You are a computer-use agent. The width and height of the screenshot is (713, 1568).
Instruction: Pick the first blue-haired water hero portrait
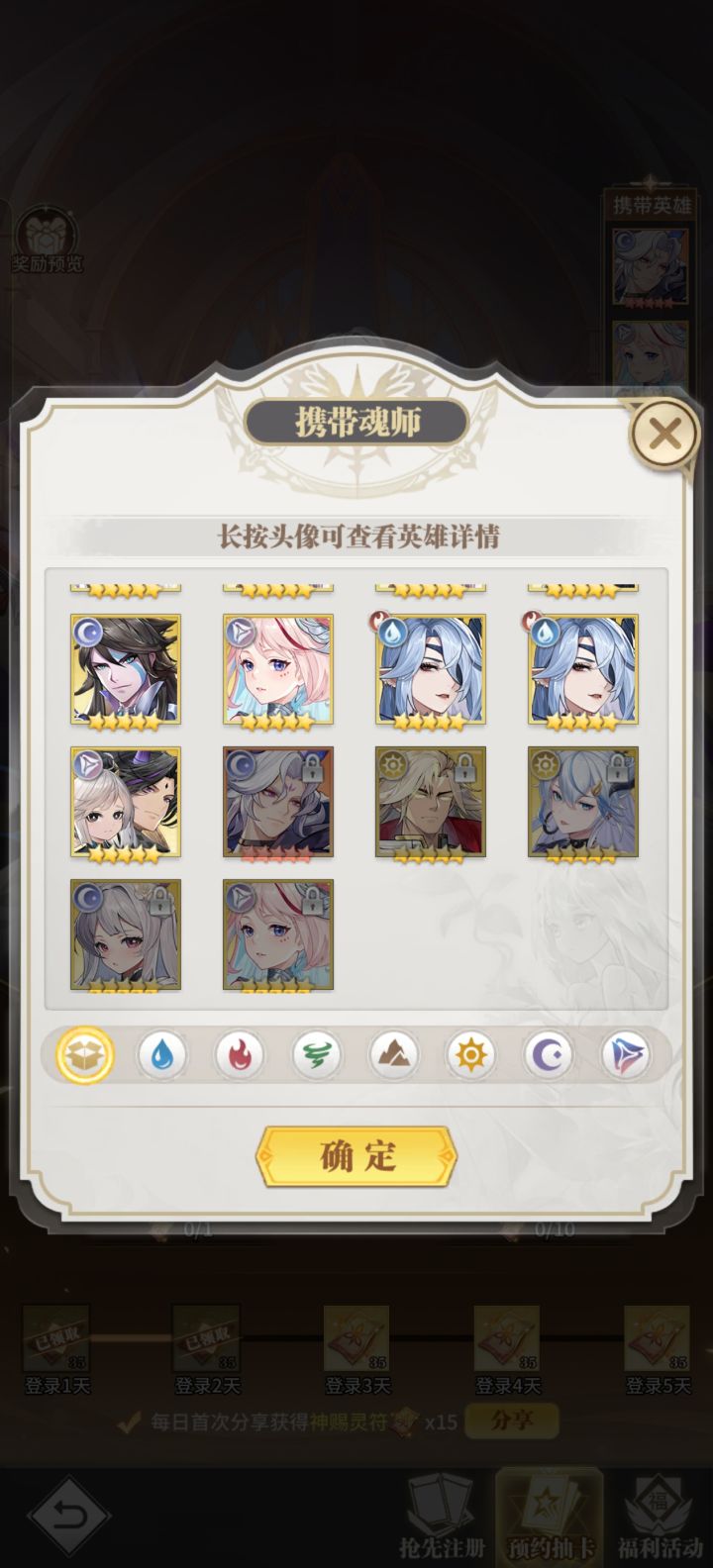click(x=431, y=669)
